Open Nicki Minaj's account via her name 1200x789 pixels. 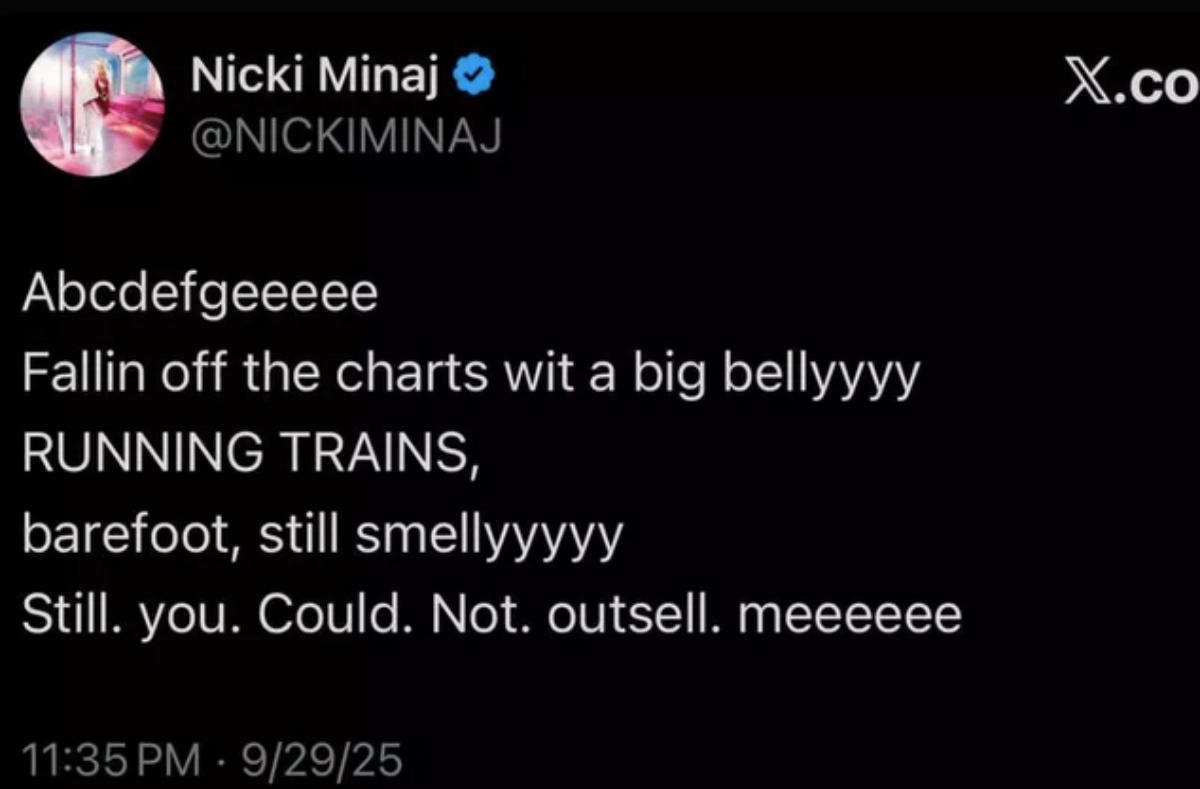click(315, 72)
